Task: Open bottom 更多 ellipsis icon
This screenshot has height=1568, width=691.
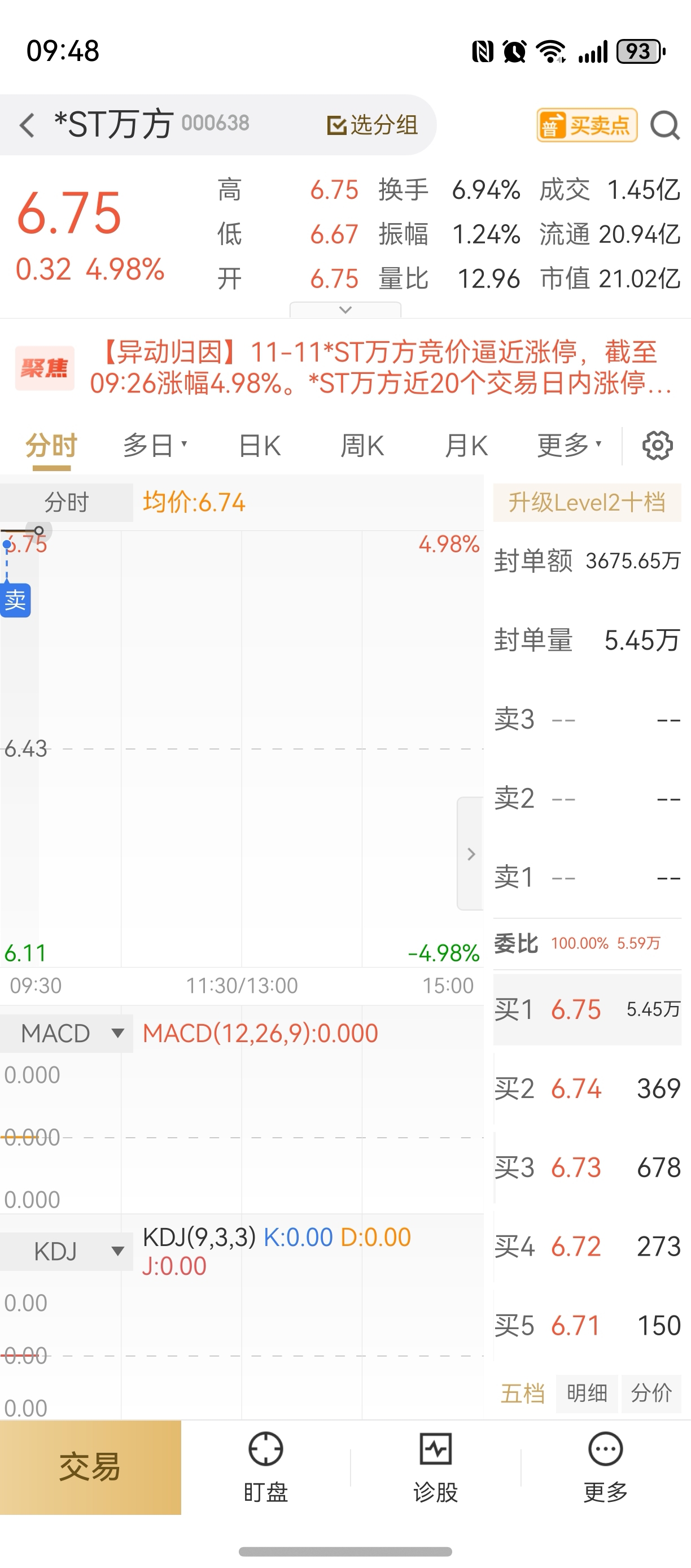Action: coord(605,1467)
